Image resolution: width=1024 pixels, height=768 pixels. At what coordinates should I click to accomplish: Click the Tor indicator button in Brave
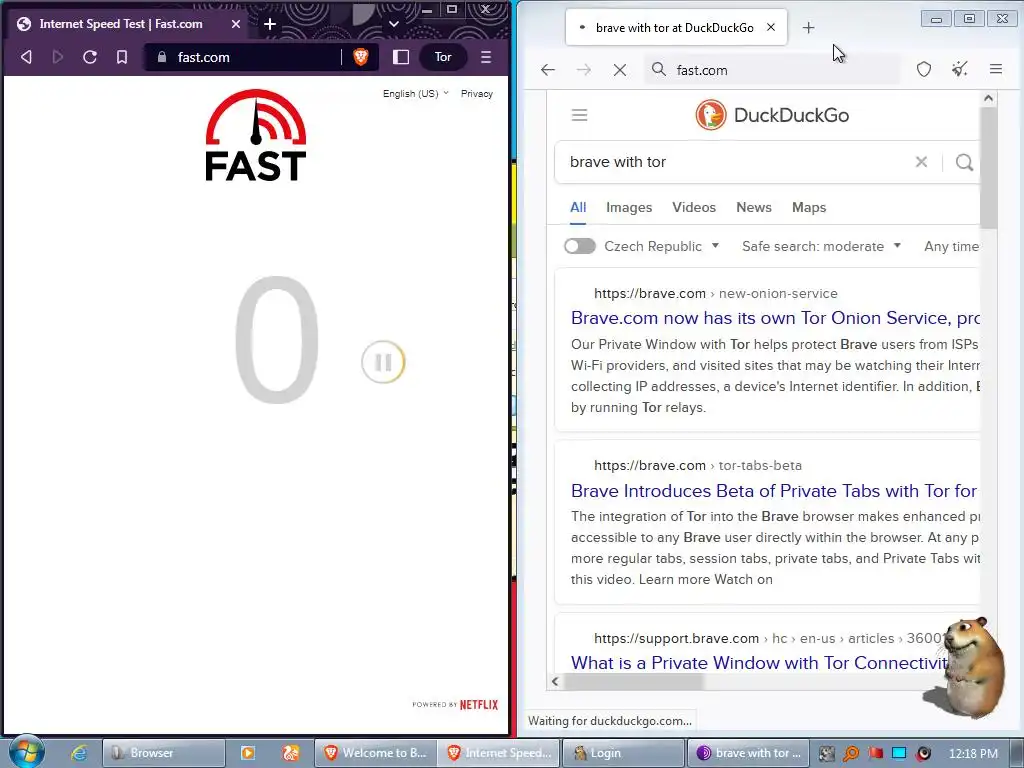point(443,57)
